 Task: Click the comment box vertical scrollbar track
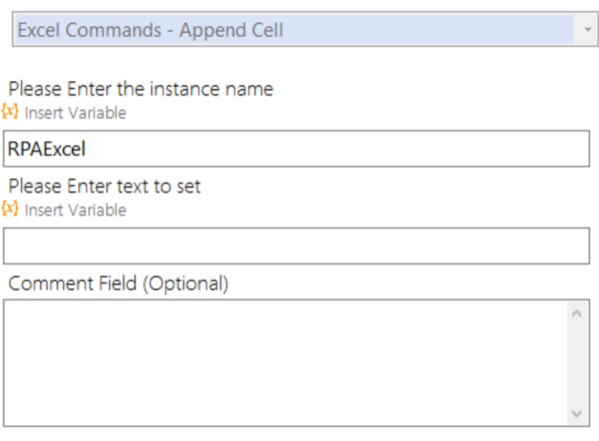tap(577, 363)
